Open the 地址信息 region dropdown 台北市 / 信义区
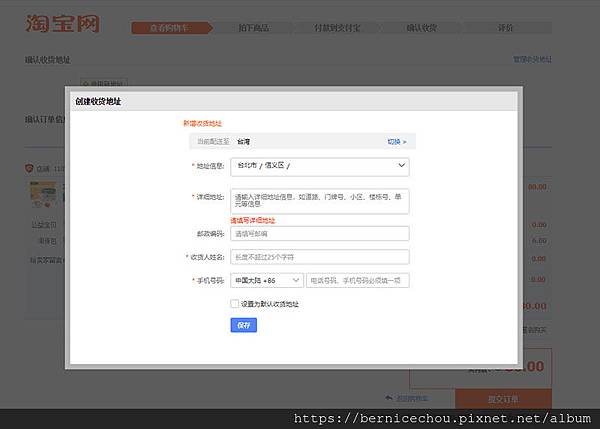600x429 pixels. [320, 167]
